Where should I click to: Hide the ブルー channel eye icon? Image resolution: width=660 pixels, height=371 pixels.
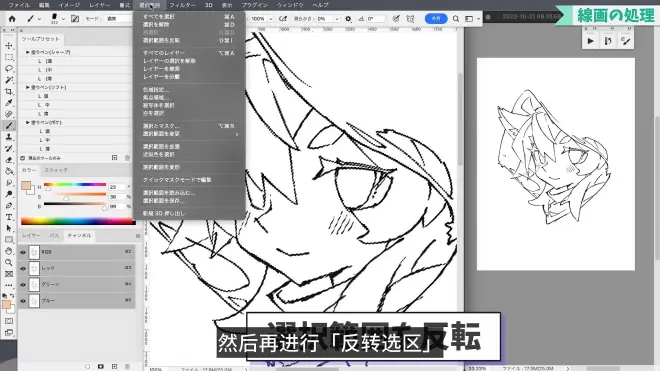coord(23,301)
